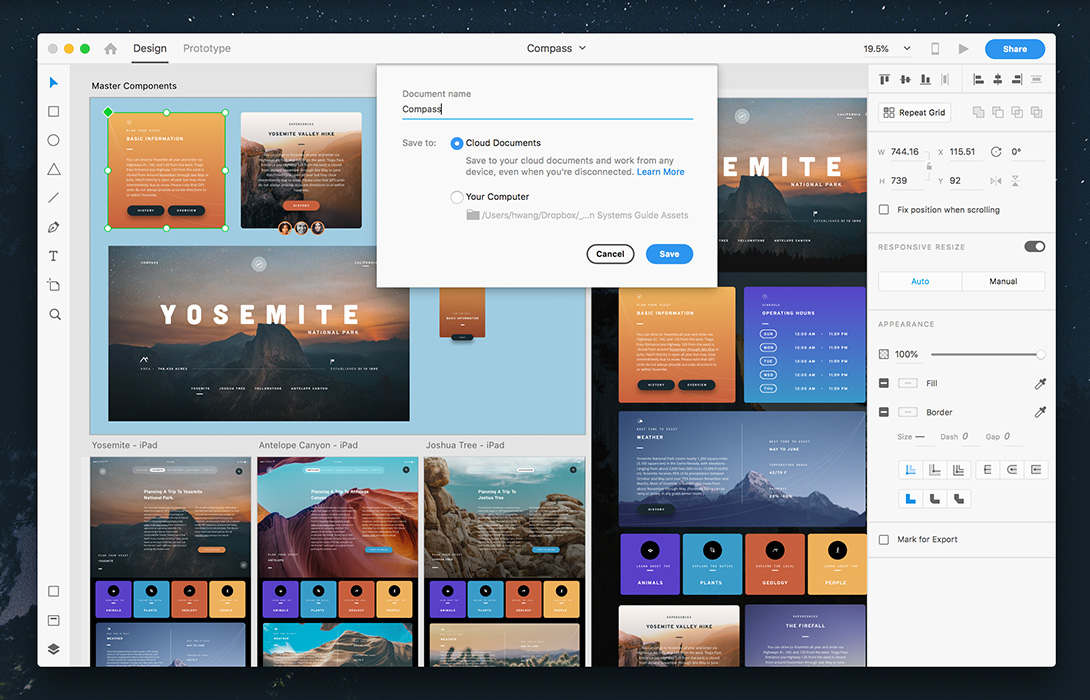Choose the miter join option

click(x=910, y=498)
